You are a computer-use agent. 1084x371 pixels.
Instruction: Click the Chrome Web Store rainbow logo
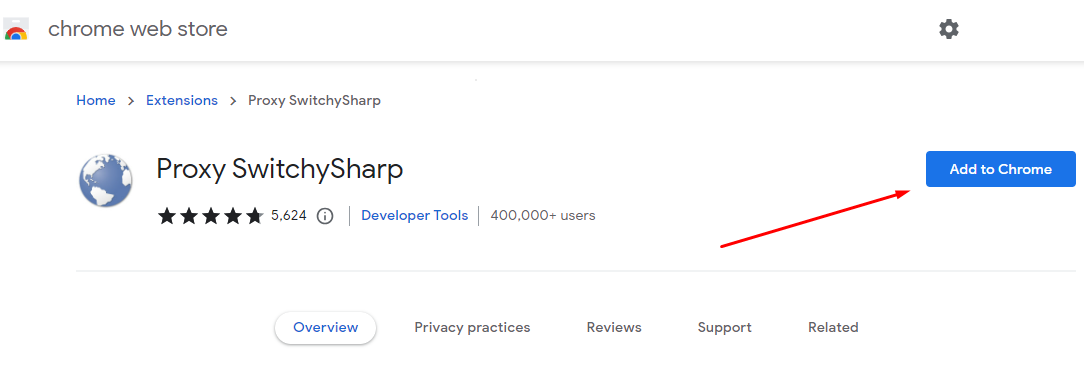(15, 30)
